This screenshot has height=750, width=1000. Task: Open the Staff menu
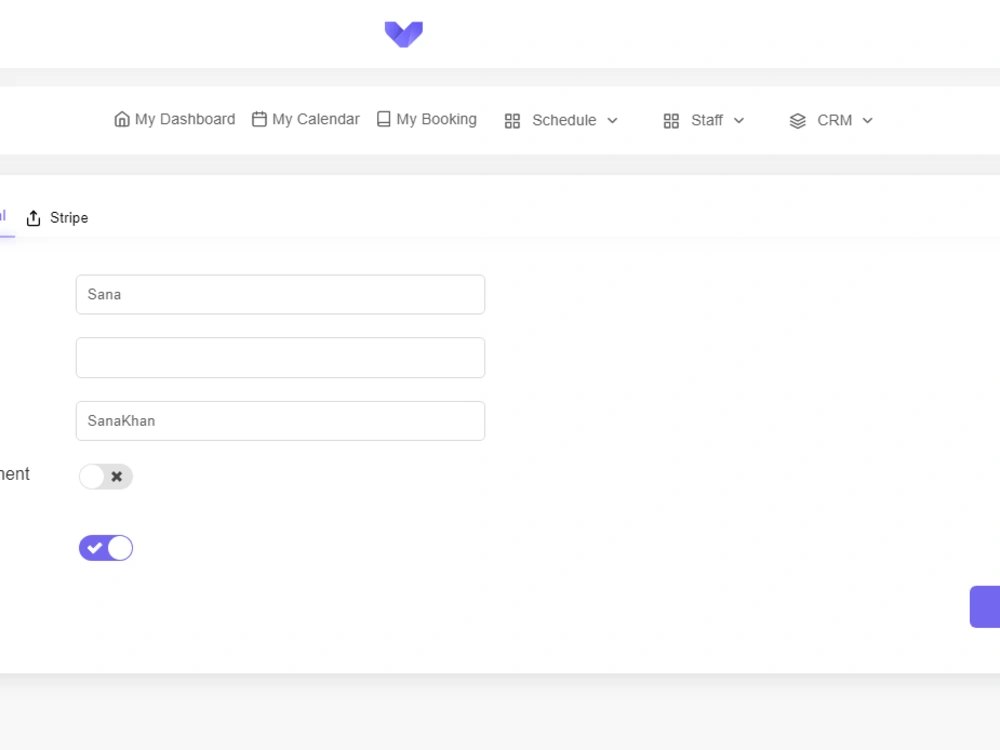[x=704, y=121]
